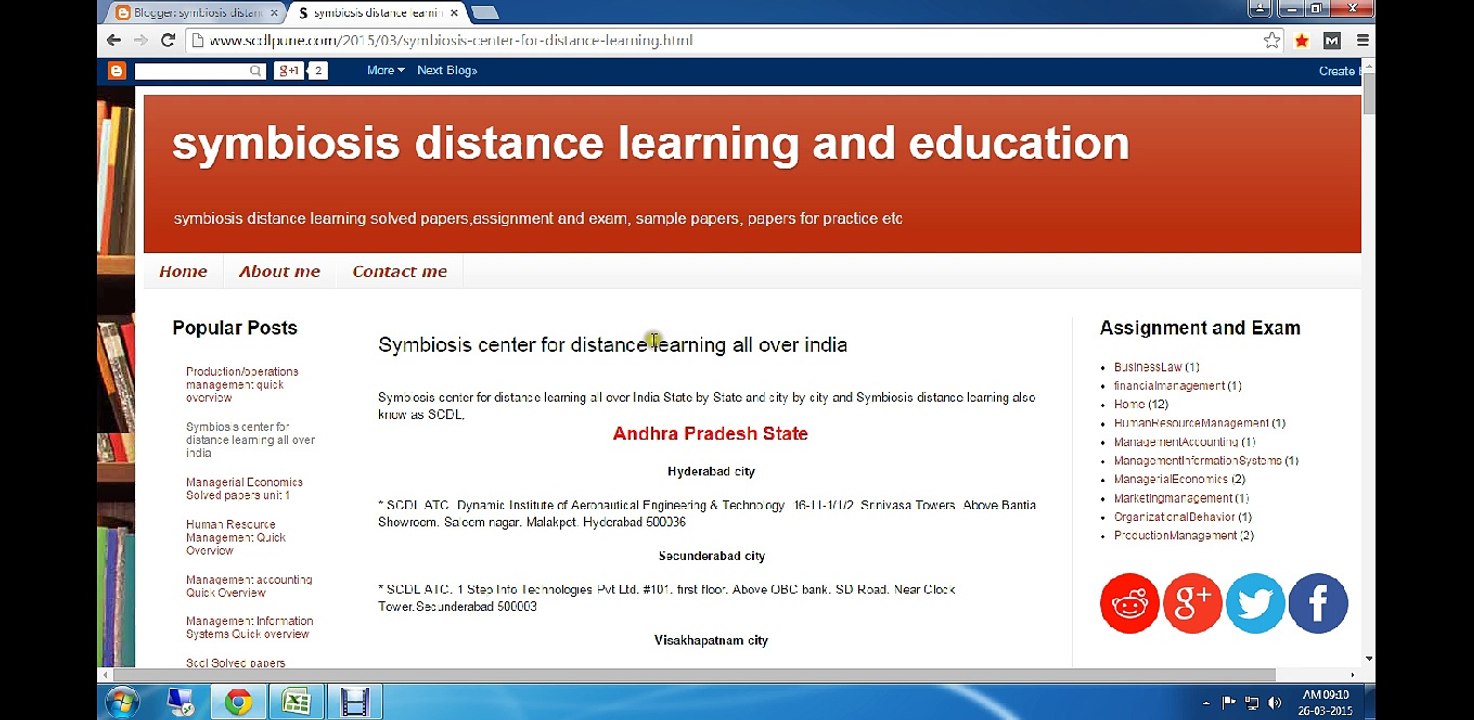
Task: Open the Chrome hamburger menu
Action: coord(1362,40)
